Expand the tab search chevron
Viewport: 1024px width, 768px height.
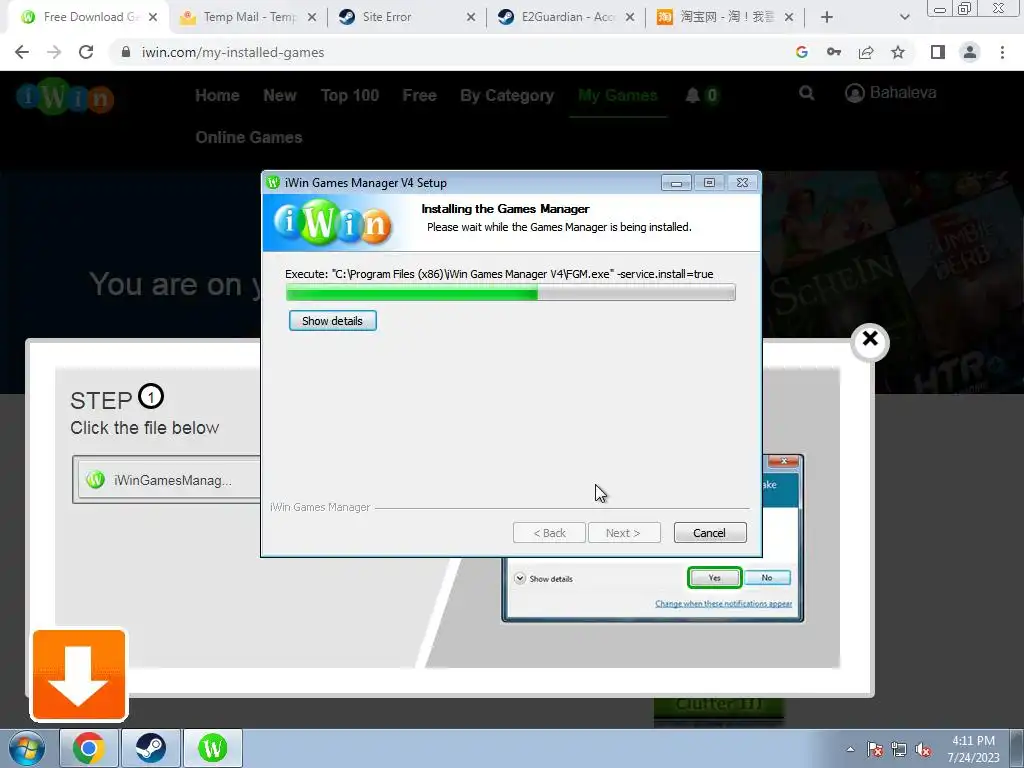point(904,17)
